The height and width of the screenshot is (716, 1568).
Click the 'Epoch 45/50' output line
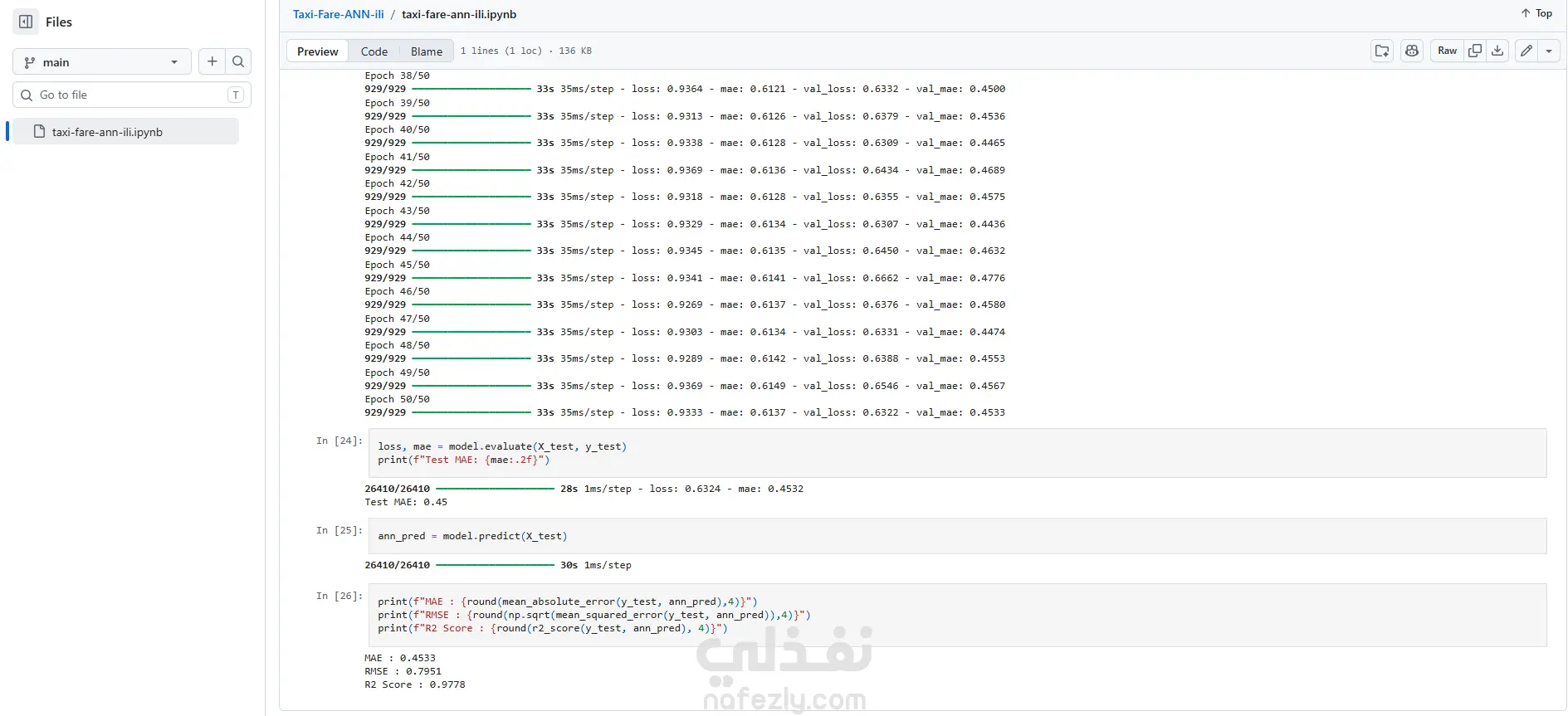[x=398, y=265]
